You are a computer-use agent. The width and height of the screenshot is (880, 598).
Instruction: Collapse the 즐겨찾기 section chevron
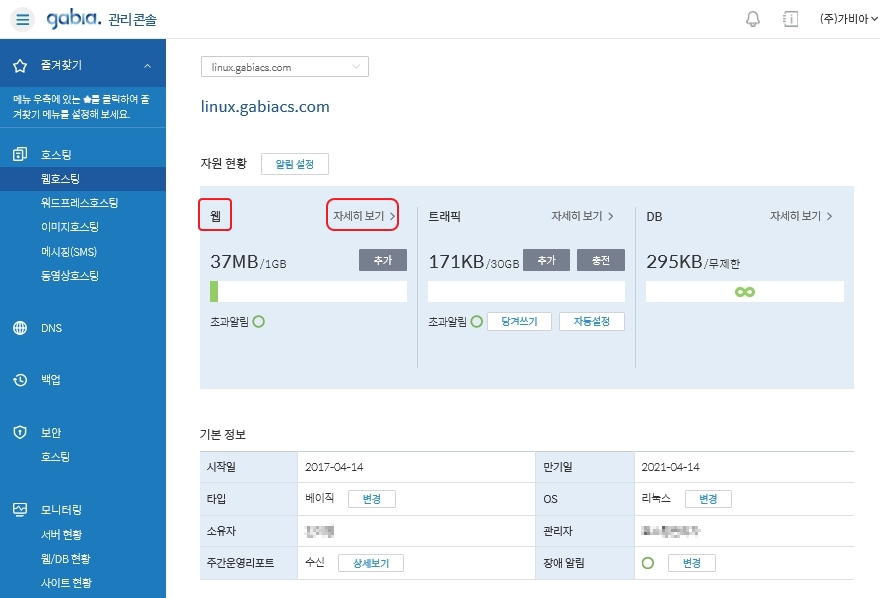148,66
